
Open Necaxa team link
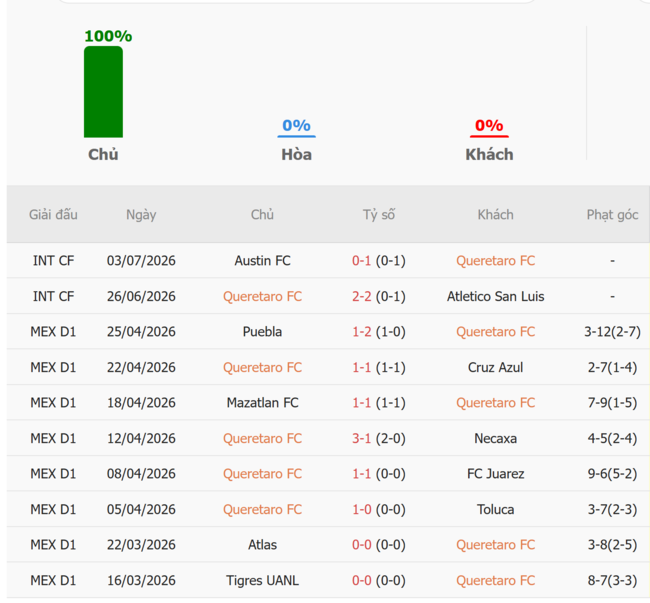[495, 438]
